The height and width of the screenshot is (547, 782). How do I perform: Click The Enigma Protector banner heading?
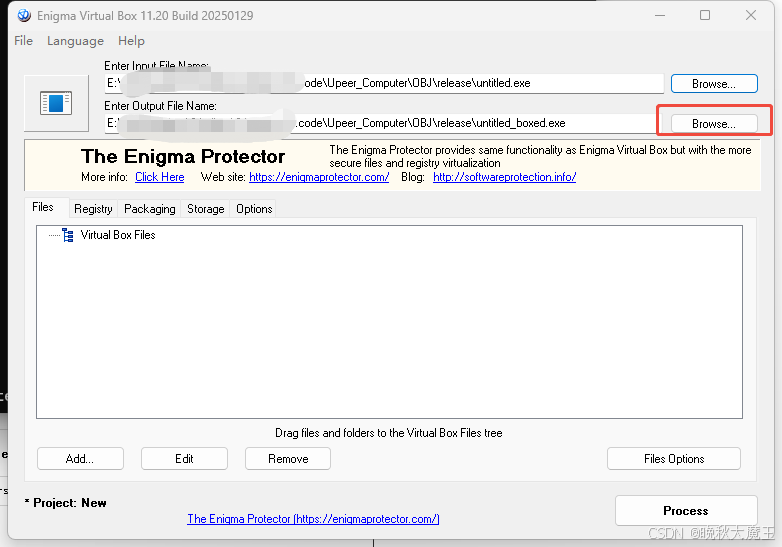(183, 157)
